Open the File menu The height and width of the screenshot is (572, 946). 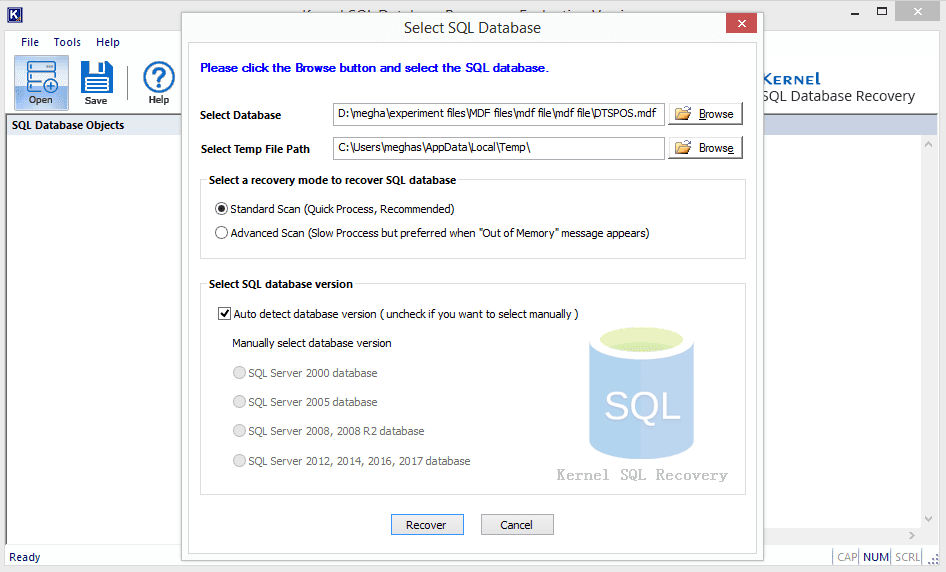30,42
